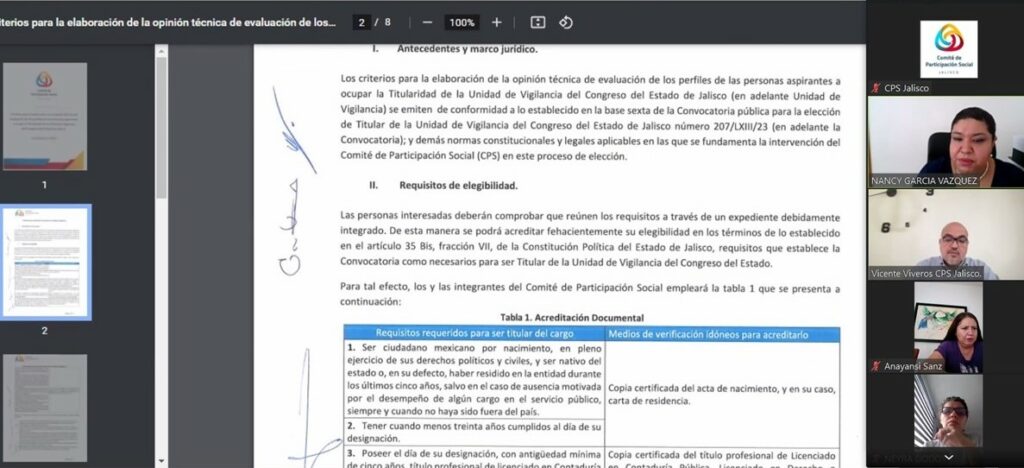Image resolution: width=1024 pixels, height=468 pixels.
Task: Click the PDF document title text
Action: (x=170, y=22)
